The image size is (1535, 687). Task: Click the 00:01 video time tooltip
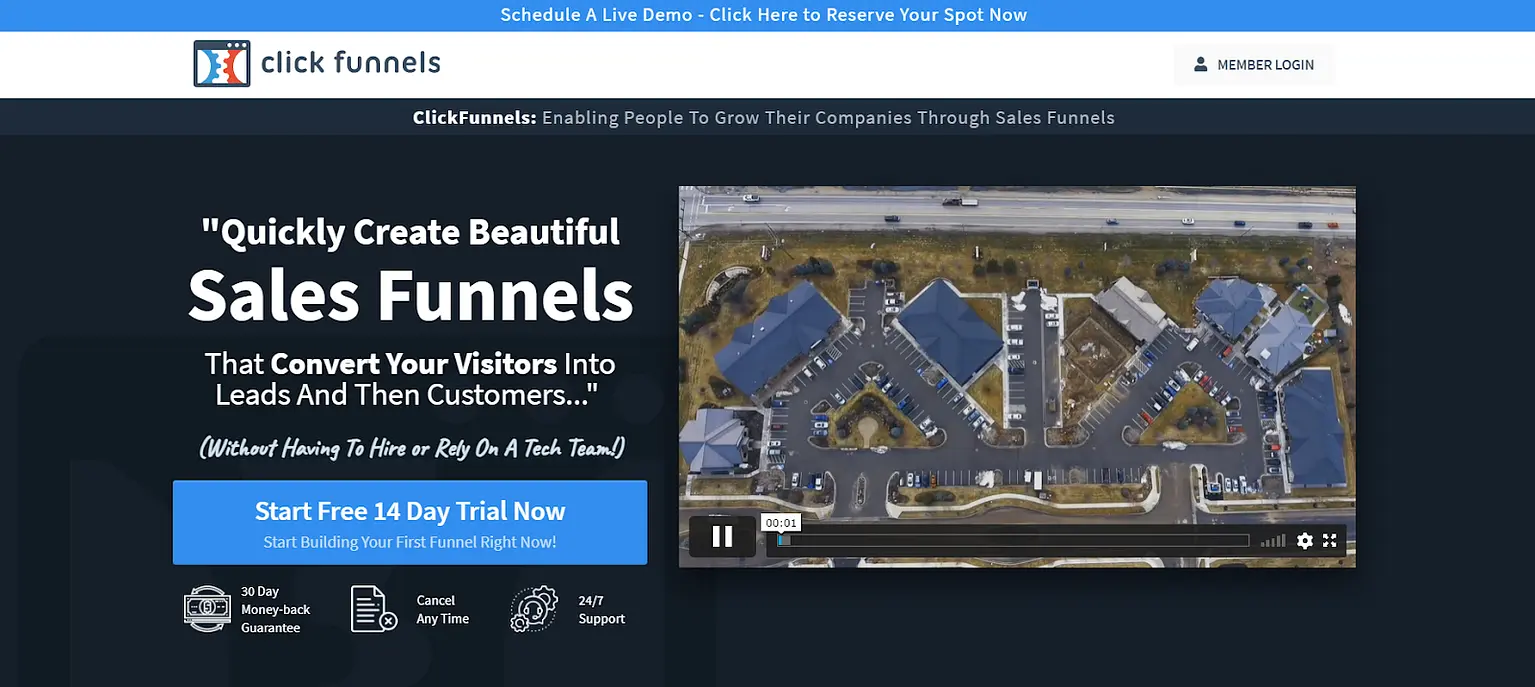780,523
